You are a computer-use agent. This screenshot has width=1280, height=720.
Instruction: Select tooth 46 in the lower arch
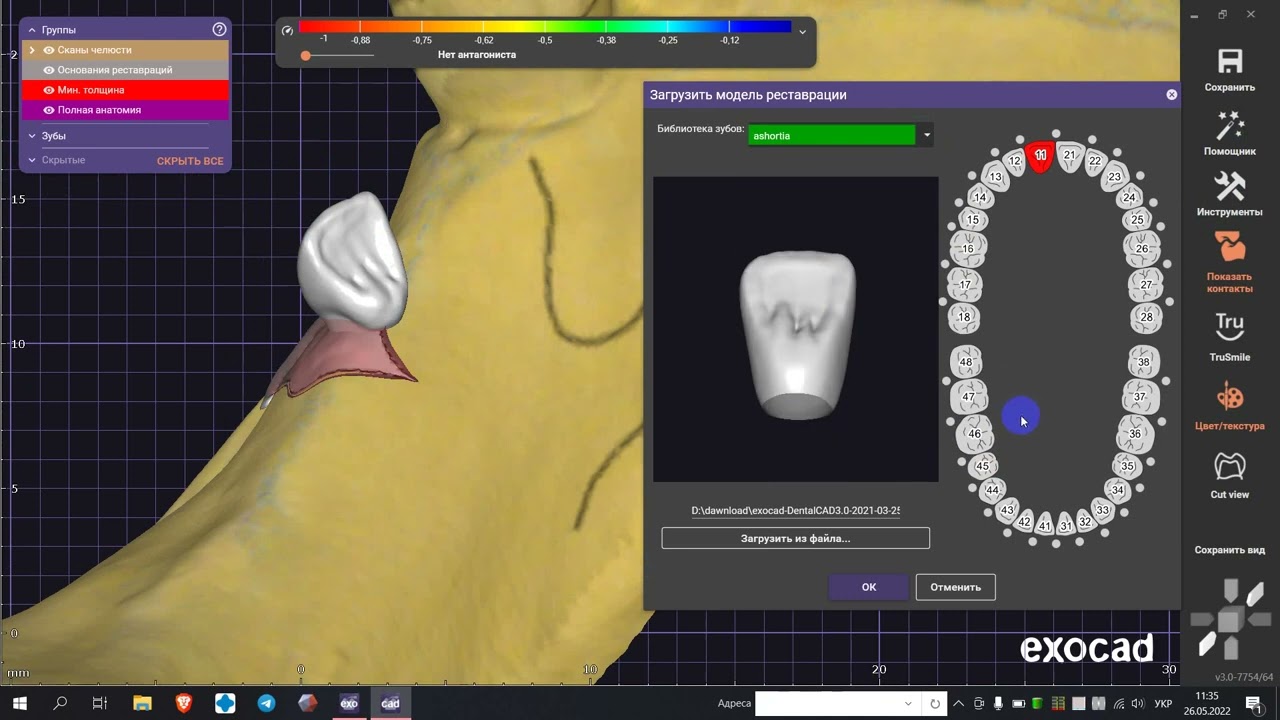click(x=974, y=434)
